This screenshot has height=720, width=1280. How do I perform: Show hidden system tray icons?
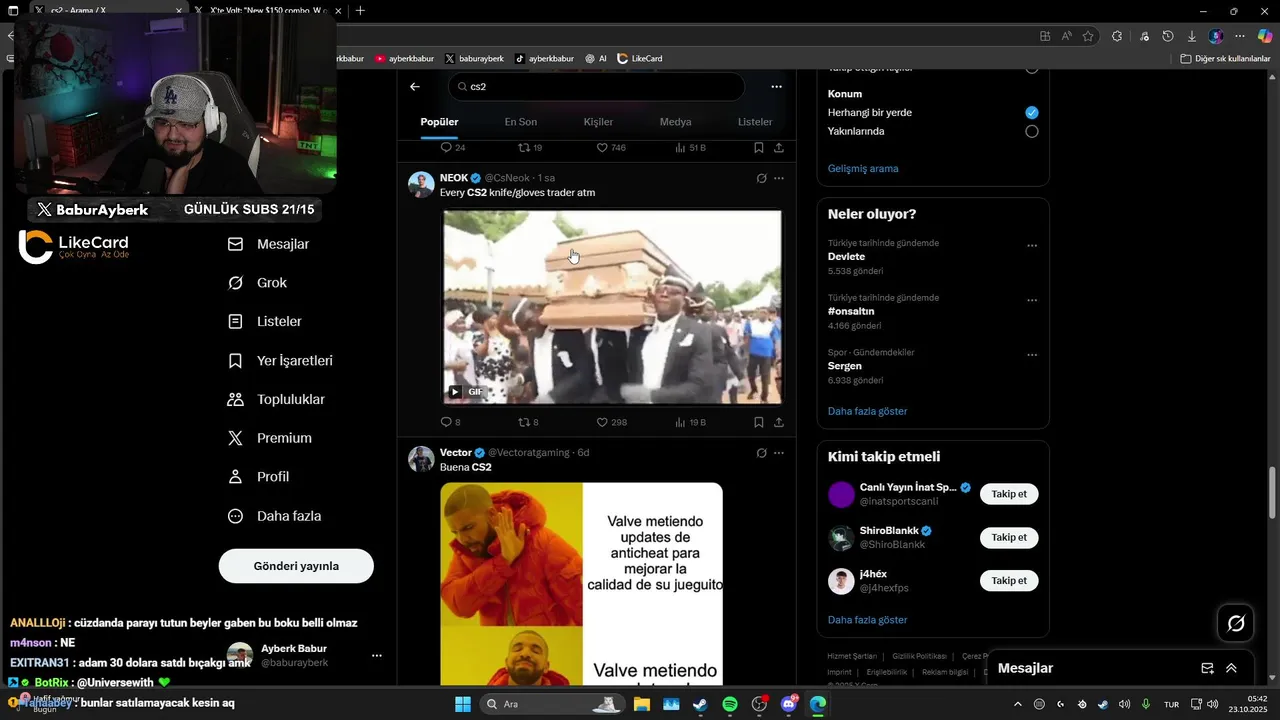coord(1018,704)
